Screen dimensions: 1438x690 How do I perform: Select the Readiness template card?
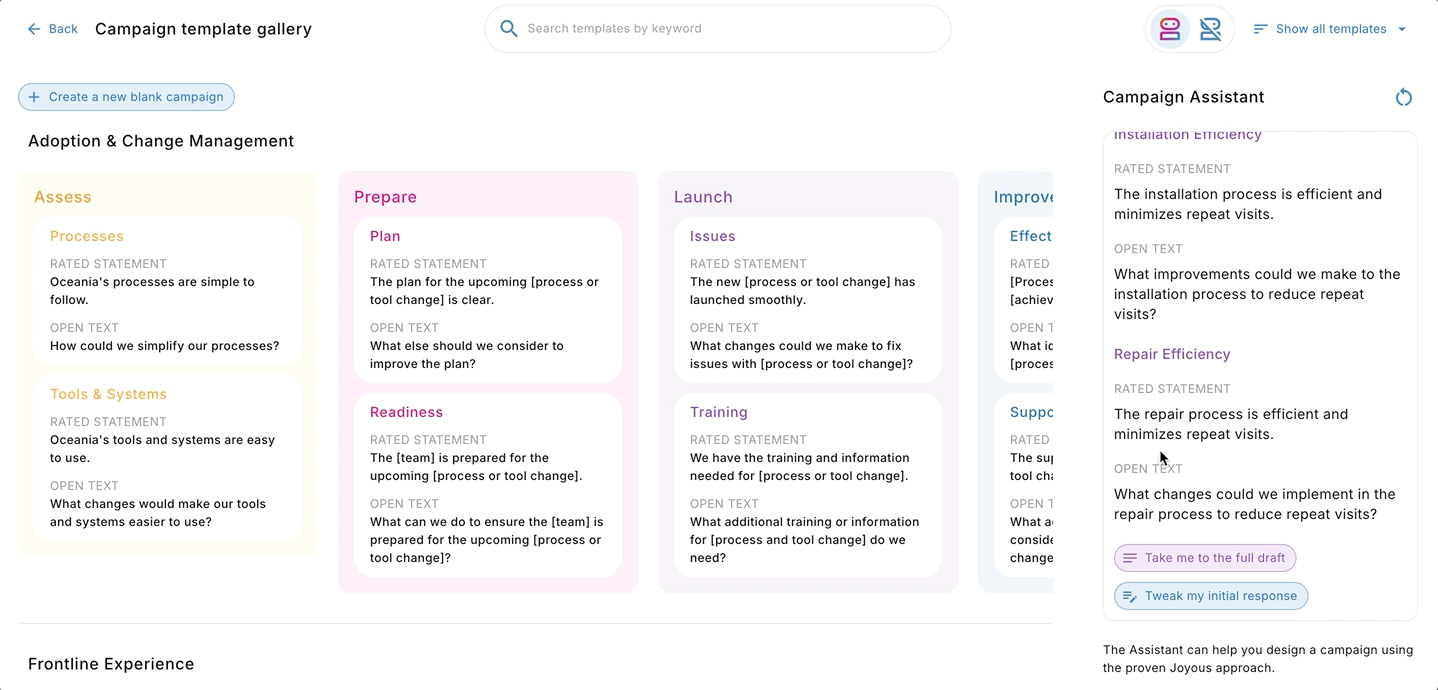(x=488, y=485)
